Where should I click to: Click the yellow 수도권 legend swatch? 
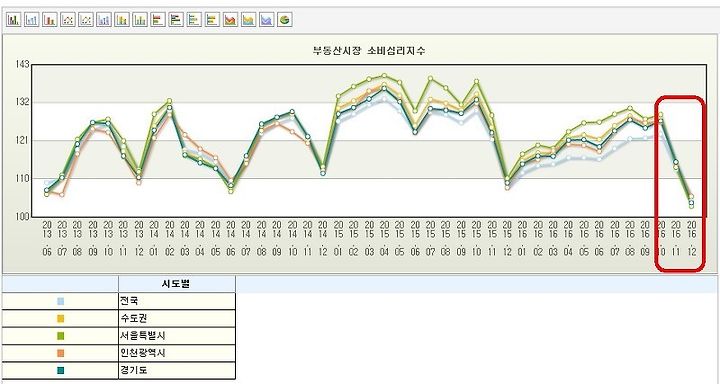[61, 319]
